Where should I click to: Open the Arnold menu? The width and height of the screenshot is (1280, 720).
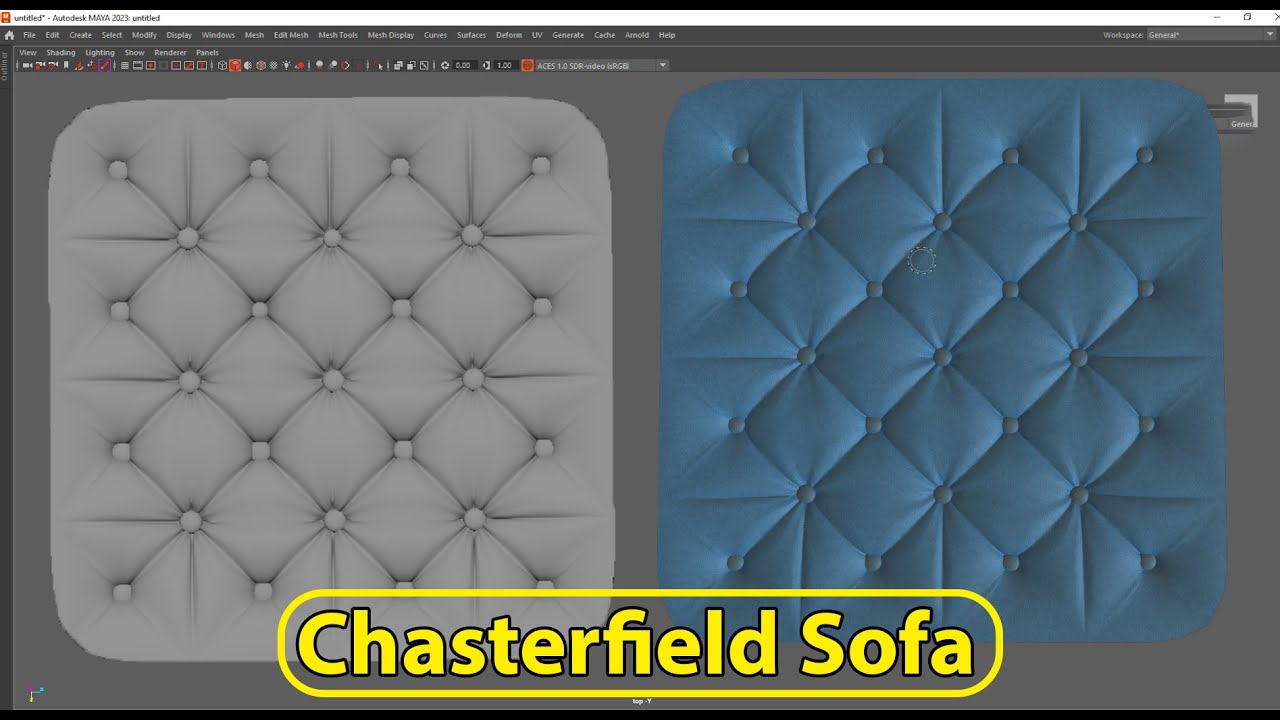click(x=637, y=35)
